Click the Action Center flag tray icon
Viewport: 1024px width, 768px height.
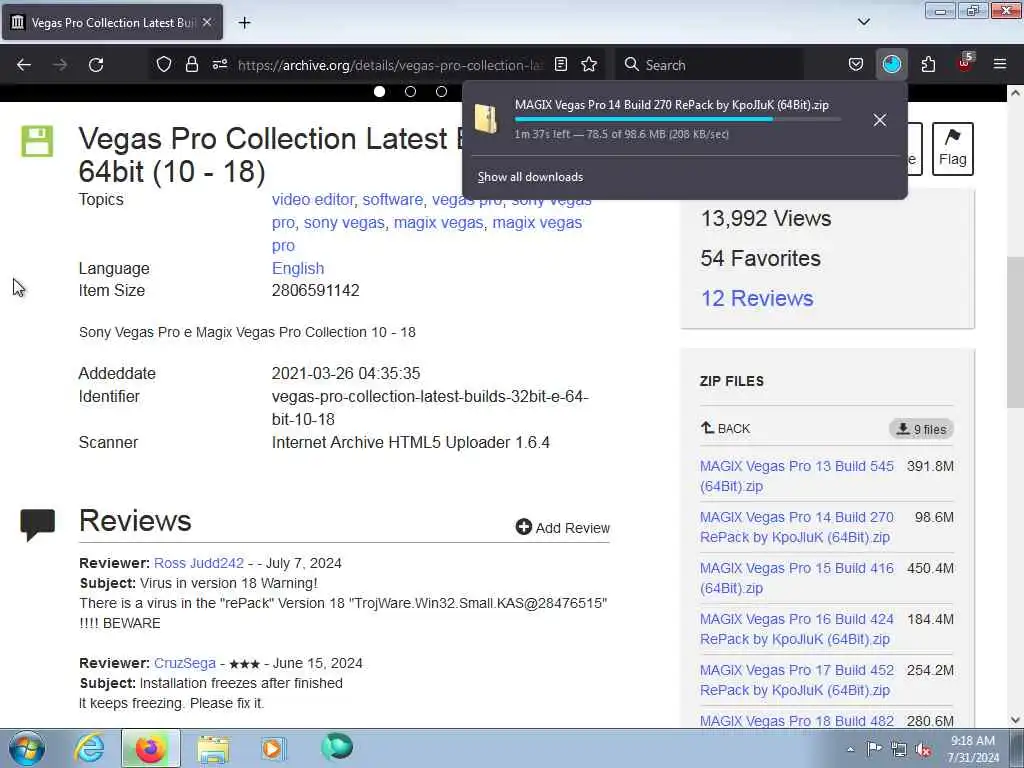click(x=874, y=748)
